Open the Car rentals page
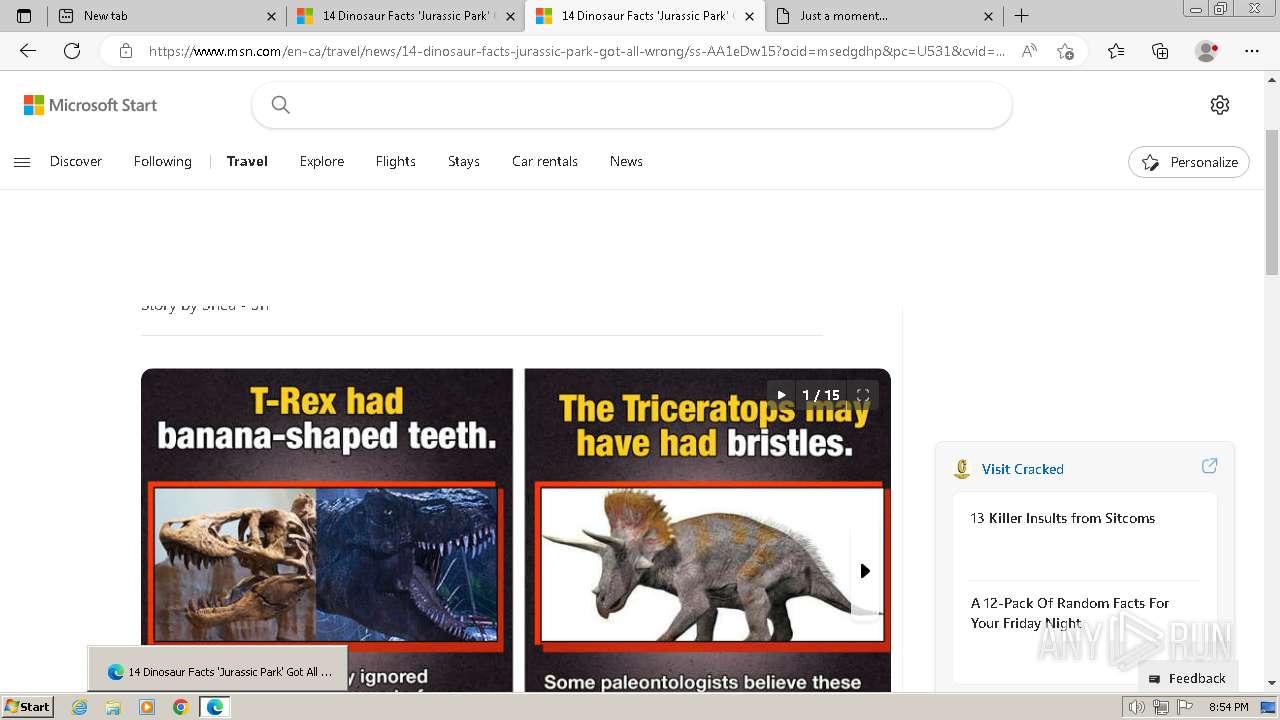This screenshot has height=720, width=1280. click(x=545, y=161)
